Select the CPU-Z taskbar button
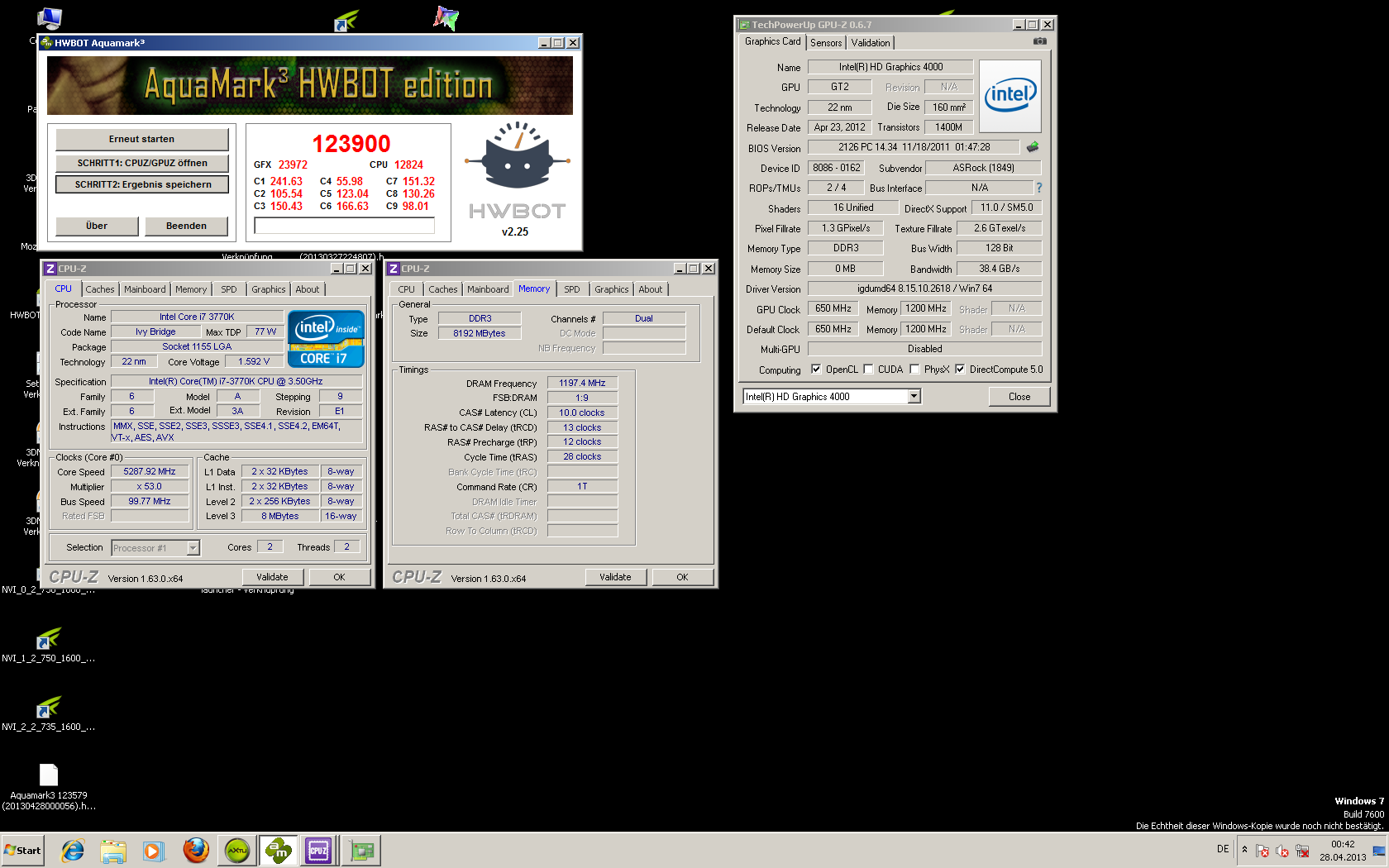The width and height of the screenshot is (1389, 868). [x=318, y=850]
